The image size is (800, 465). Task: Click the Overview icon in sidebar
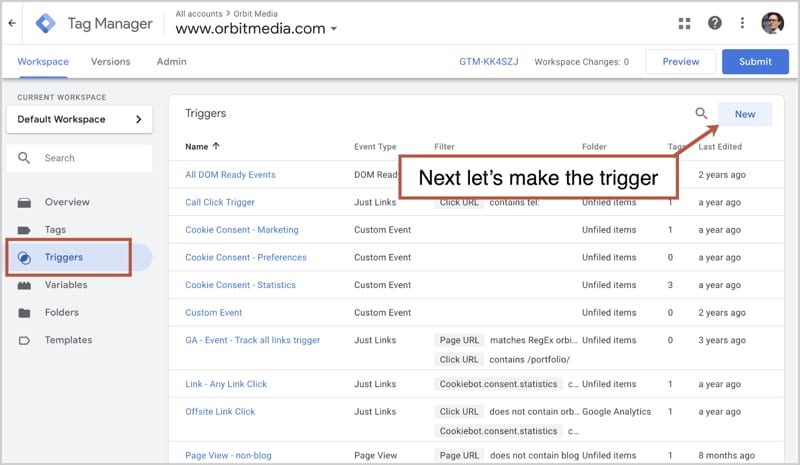point(24,203)
